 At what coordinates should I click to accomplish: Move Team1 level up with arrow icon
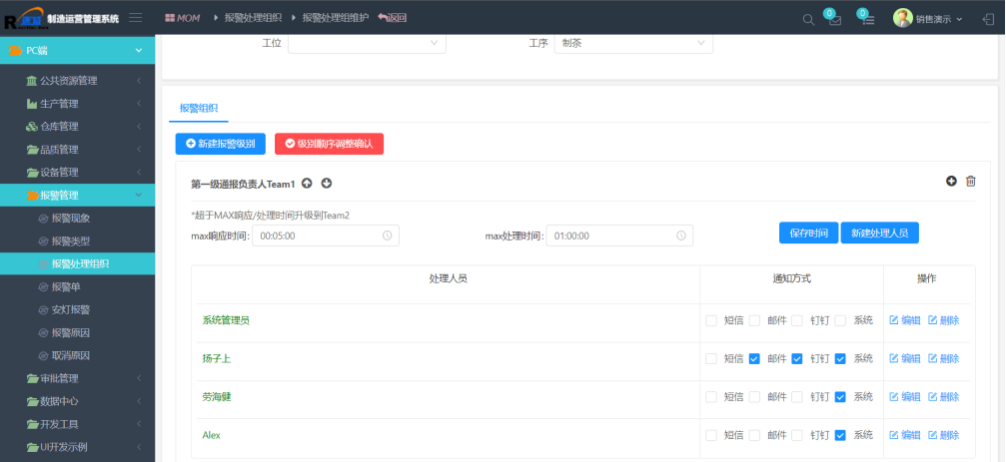[307, 183]
